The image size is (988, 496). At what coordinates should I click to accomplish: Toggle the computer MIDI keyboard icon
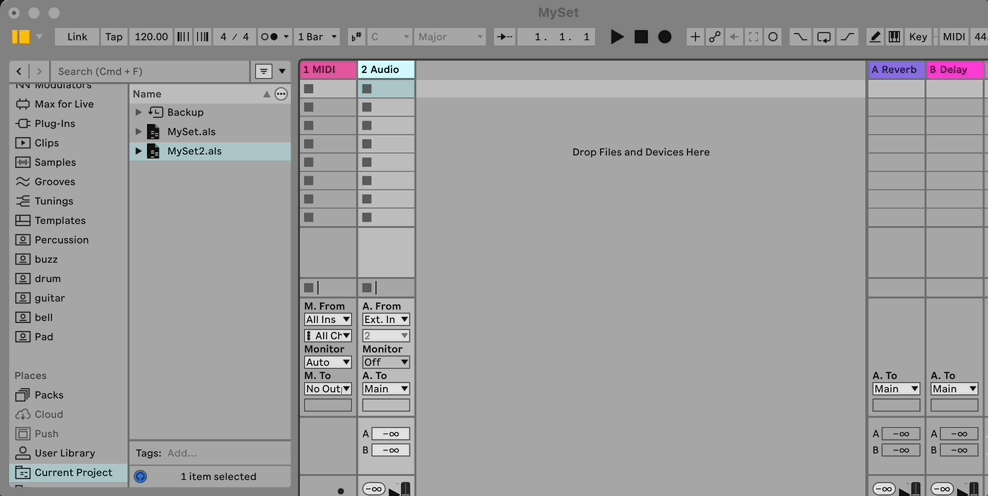coord(894,37)
